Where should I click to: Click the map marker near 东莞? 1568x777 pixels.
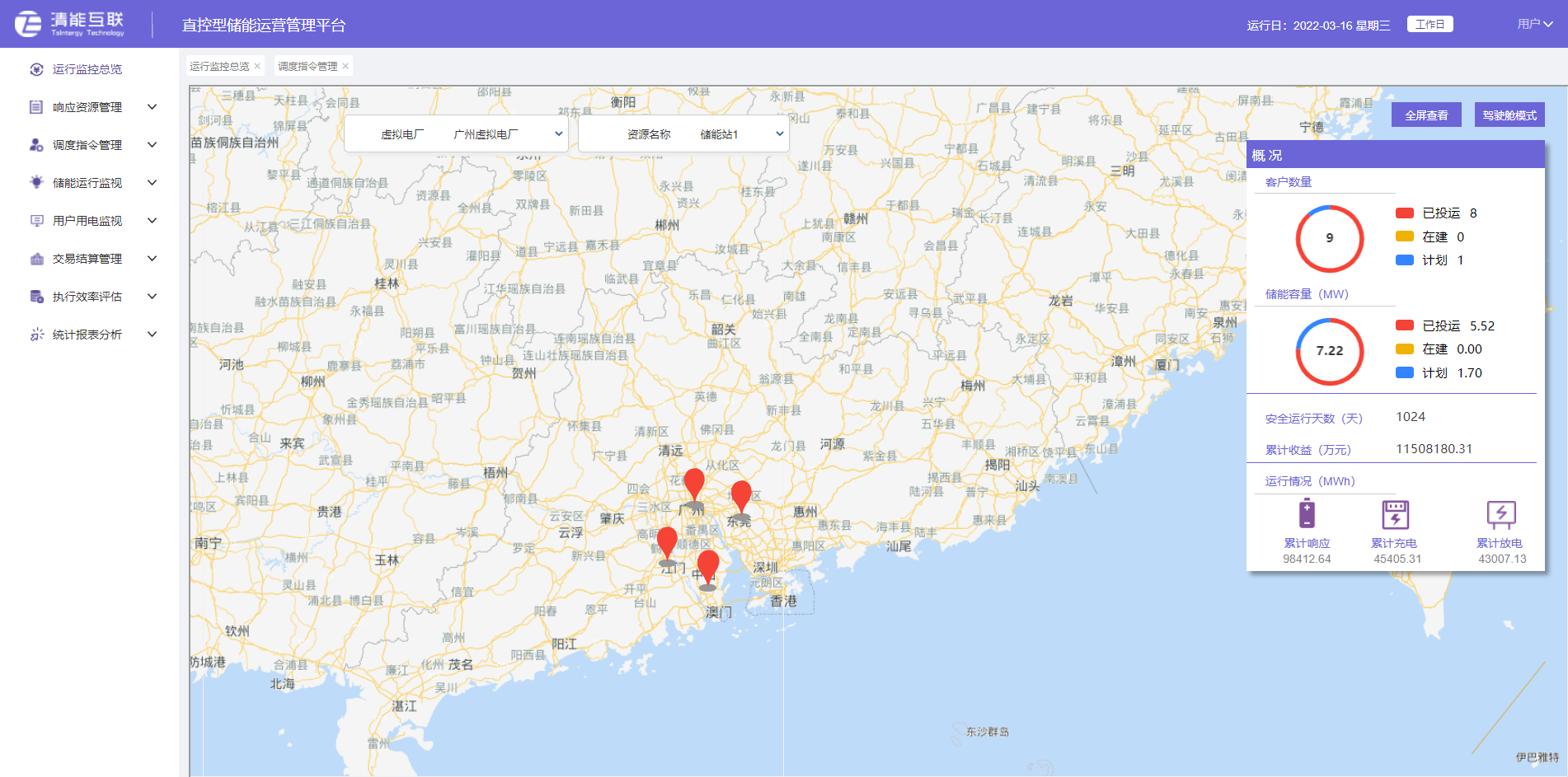click(741, 496)
